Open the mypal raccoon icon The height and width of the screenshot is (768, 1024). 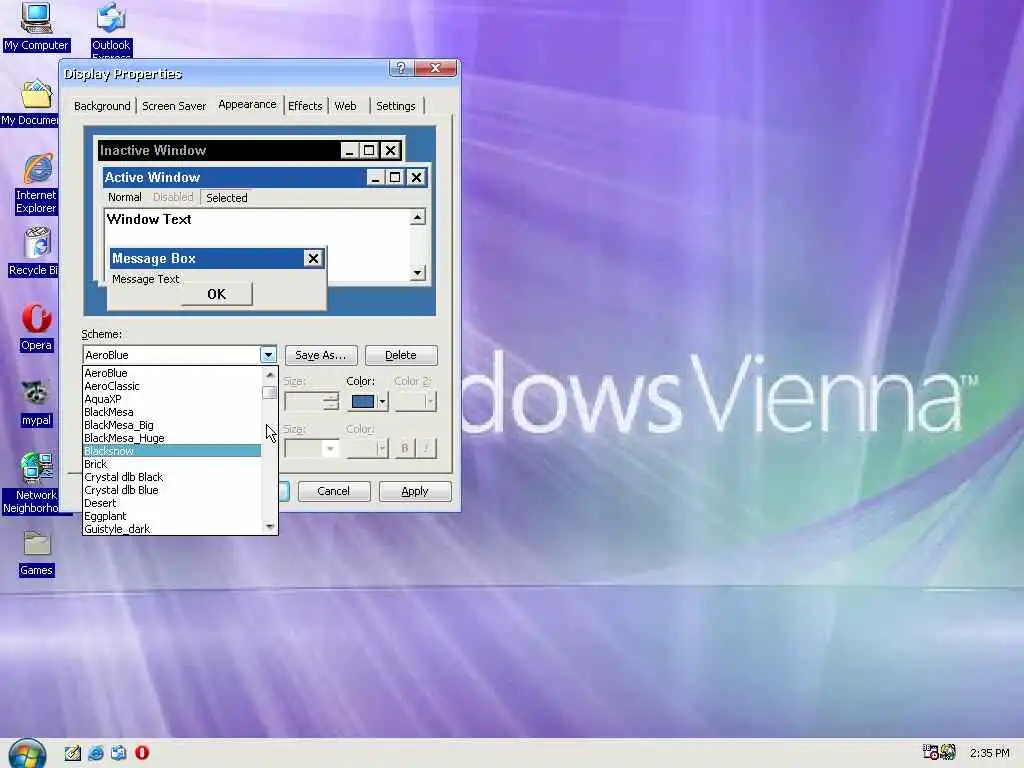pyautogui.click(x=36, y=394)
